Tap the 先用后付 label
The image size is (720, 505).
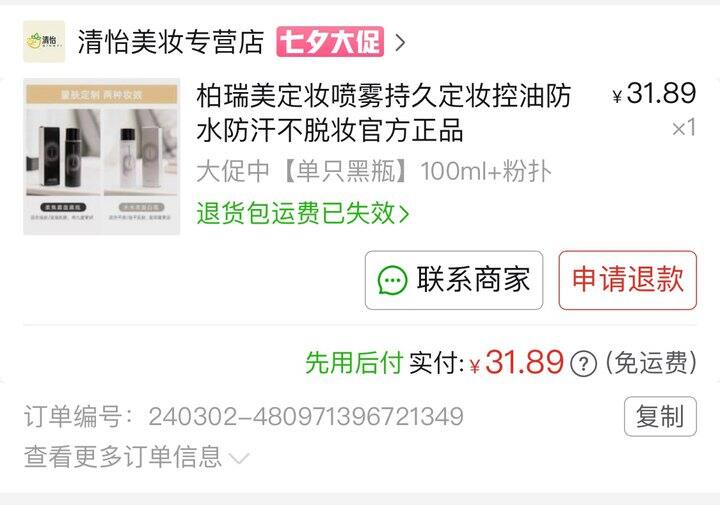click(x=354, y=363)
